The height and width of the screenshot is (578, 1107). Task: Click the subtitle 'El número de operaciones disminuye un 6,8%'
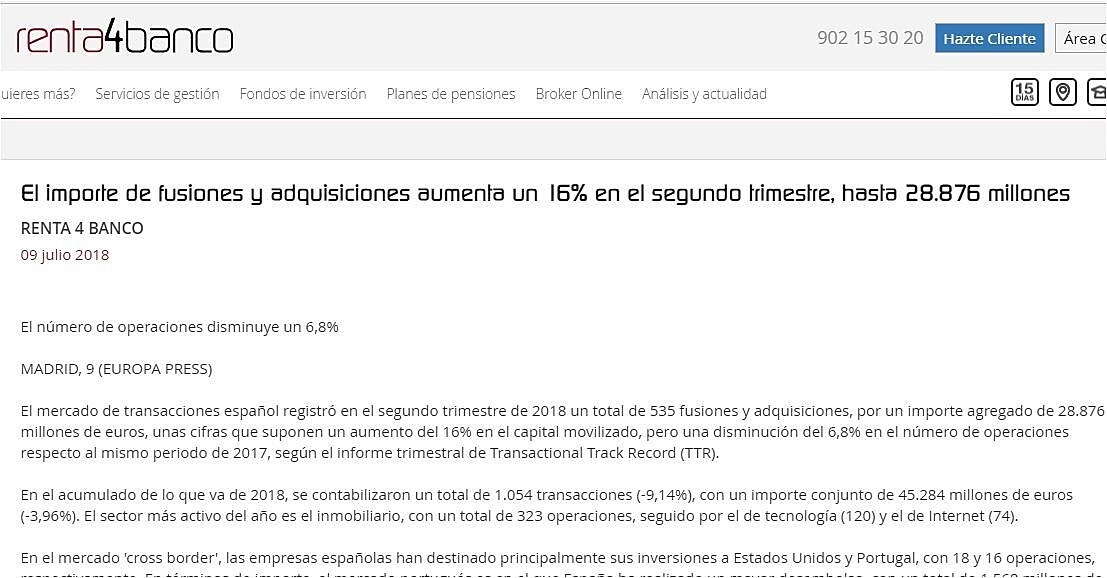(x=179, y=327)
